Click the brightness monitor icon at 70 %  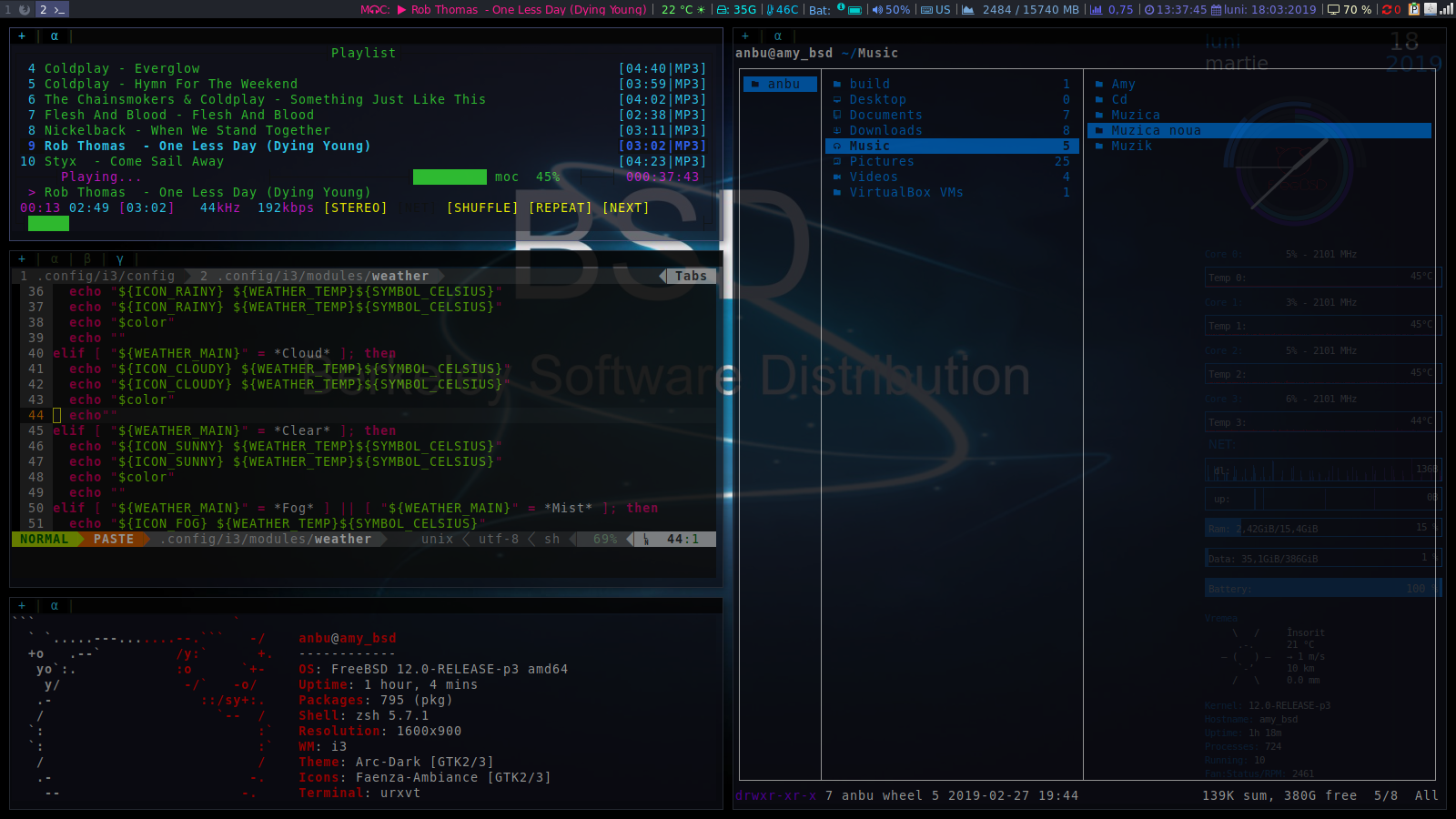coord(1333,10)
